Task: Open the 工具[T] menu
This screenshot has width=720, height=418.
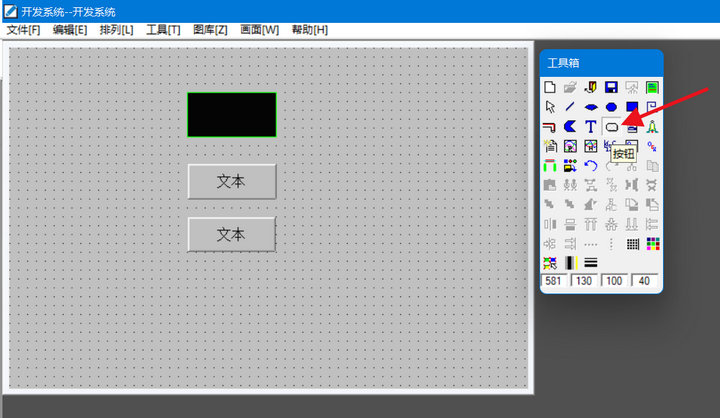Action: [163, 30]
